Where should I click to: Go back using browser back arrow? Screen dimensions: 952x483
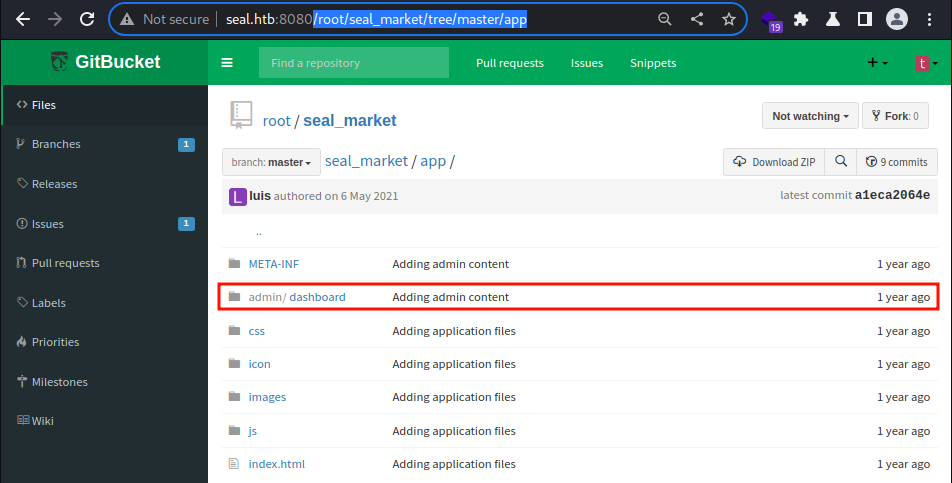[x=23, y=19]
